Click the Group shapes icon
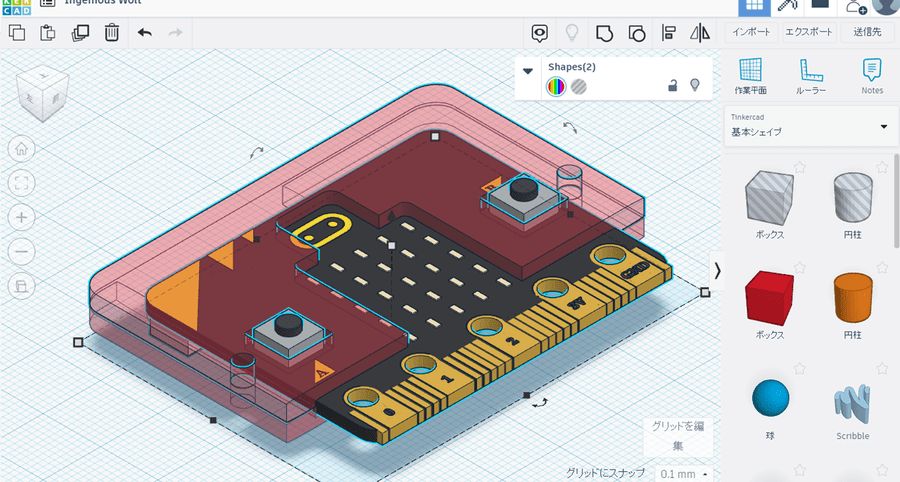This screenshot has width=900, height=482. (x=604, y=33)
